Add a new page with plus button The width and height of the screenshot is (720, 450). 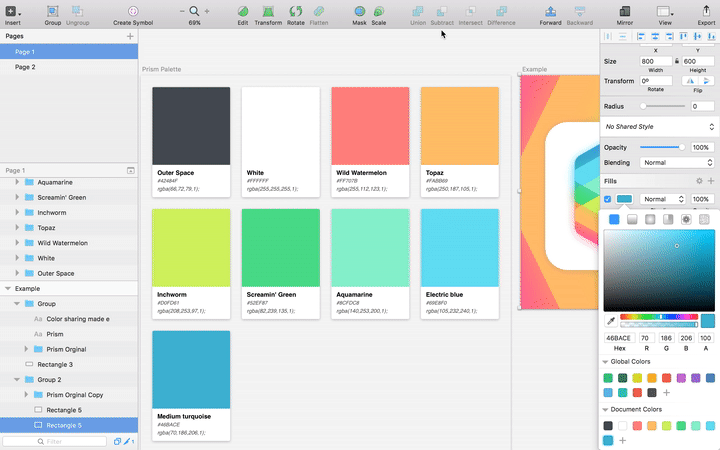pos(129,36)
